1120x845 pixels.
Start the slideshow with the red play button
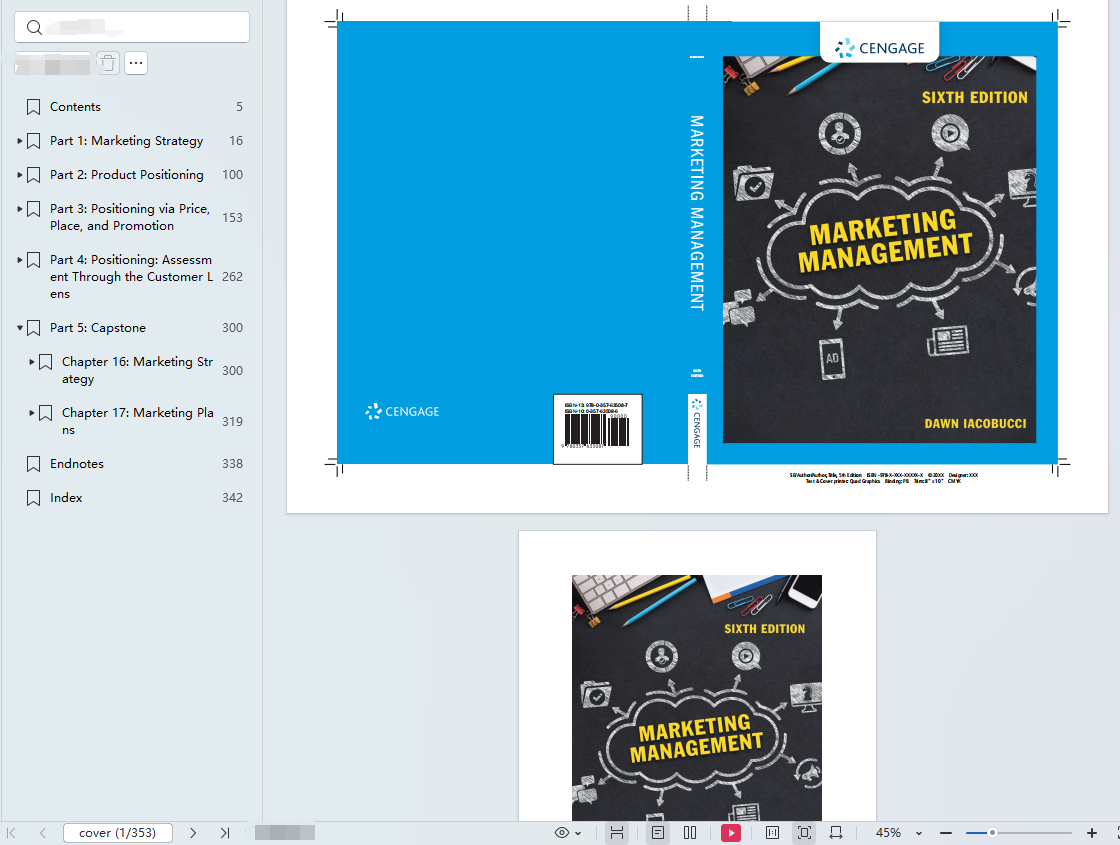point(731,833)
